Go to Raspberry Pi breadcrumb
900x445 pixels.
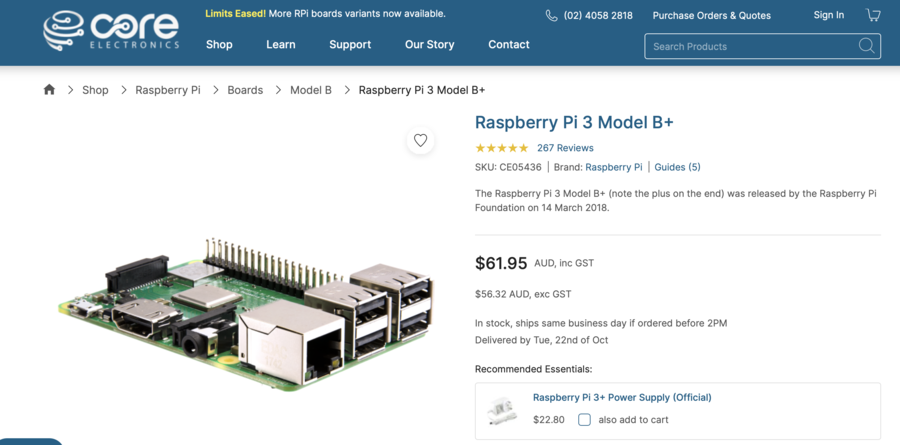[168, 90]
